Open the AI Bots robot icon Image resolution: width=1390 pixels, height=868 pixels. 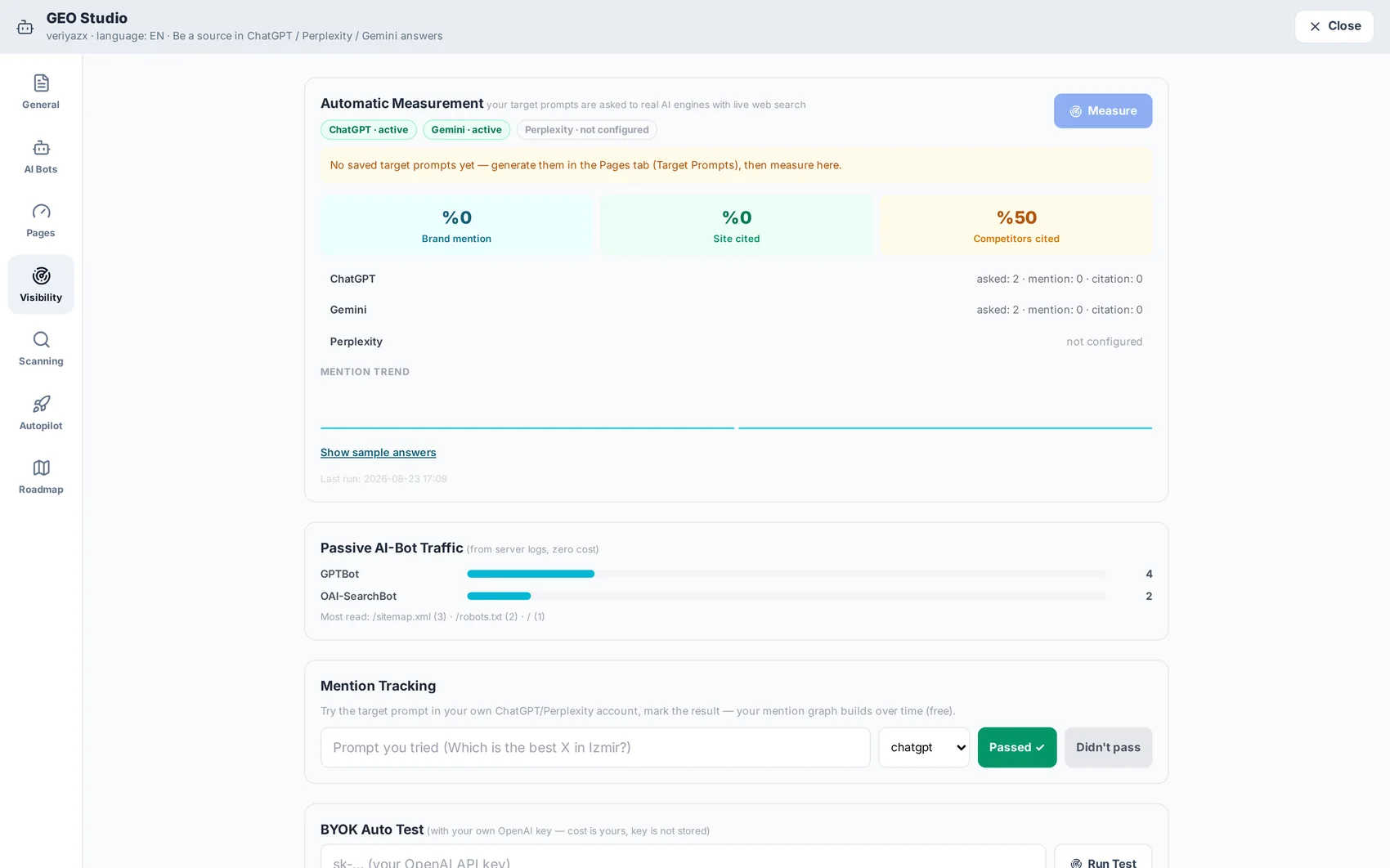(x=41, y=148)
